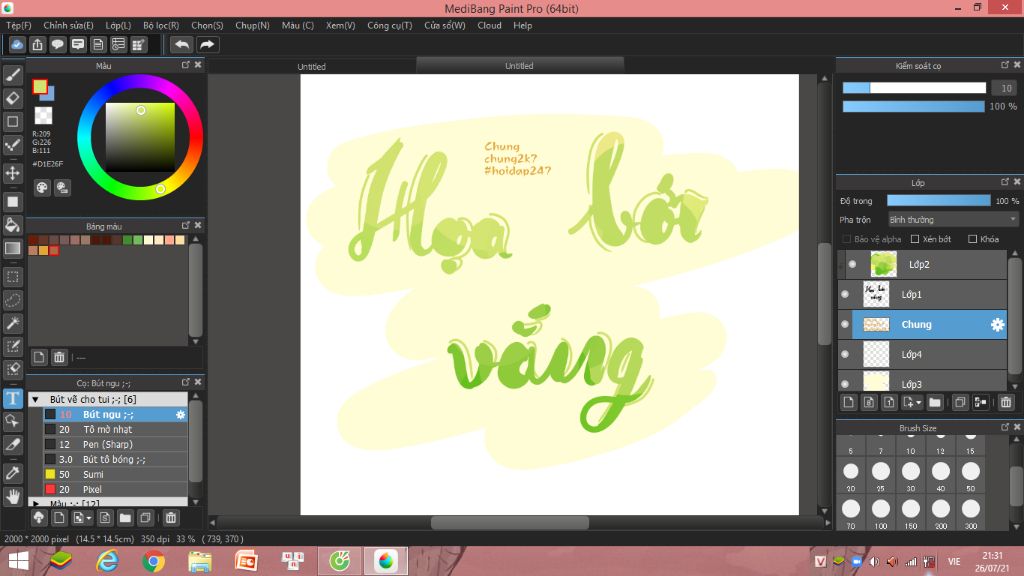Viewport: 1024px width, 576px height.
Task: Click the cloud save toolbar icon
Action: point(17,44)
